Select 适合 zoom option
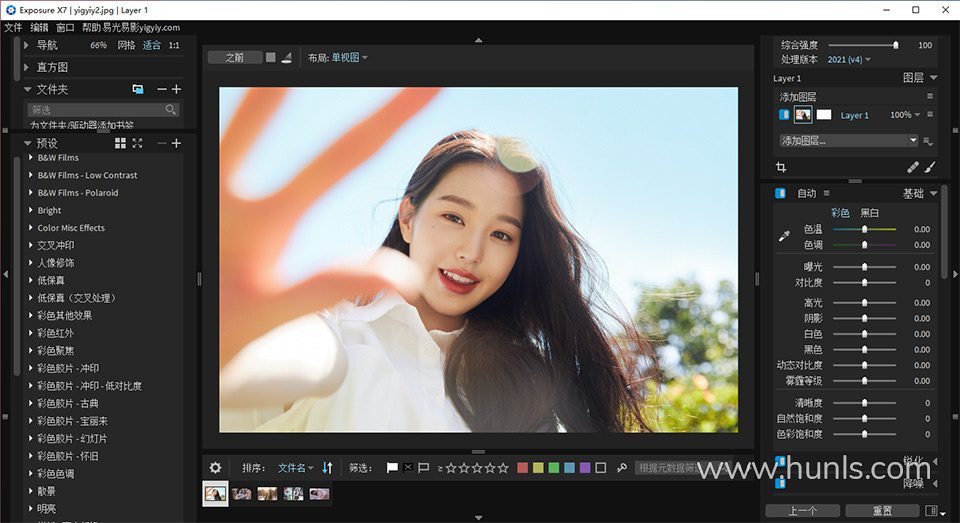This screenshot has width=960, height=523. point(151,45)
